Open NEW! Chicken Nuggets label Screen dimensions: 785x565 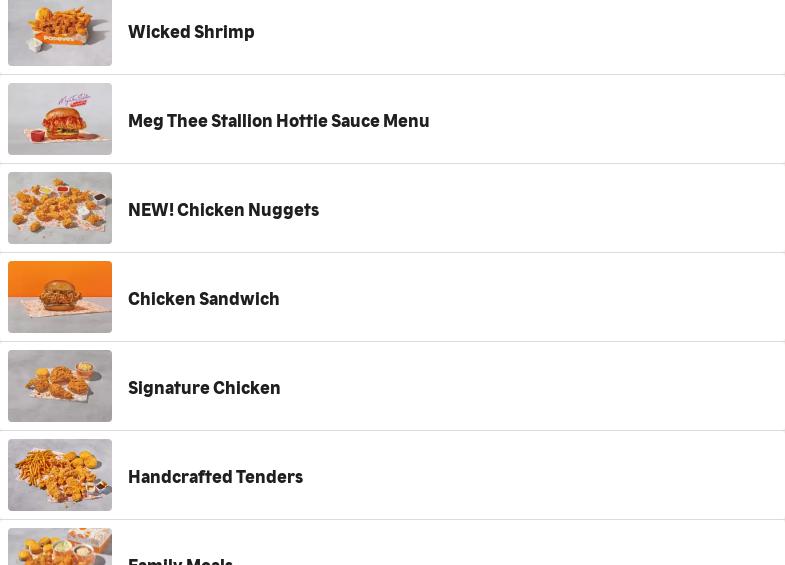[223, 210]
